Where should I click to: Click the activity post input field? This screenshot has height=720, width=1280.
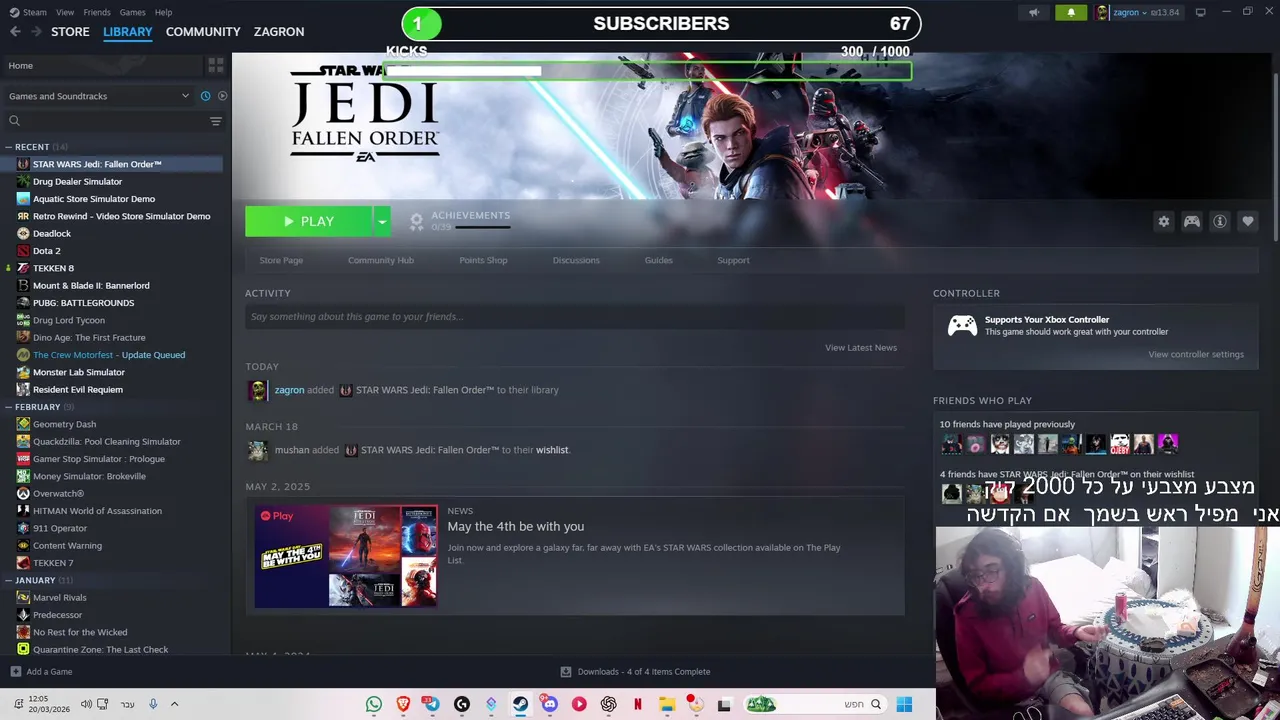point(575,317)
